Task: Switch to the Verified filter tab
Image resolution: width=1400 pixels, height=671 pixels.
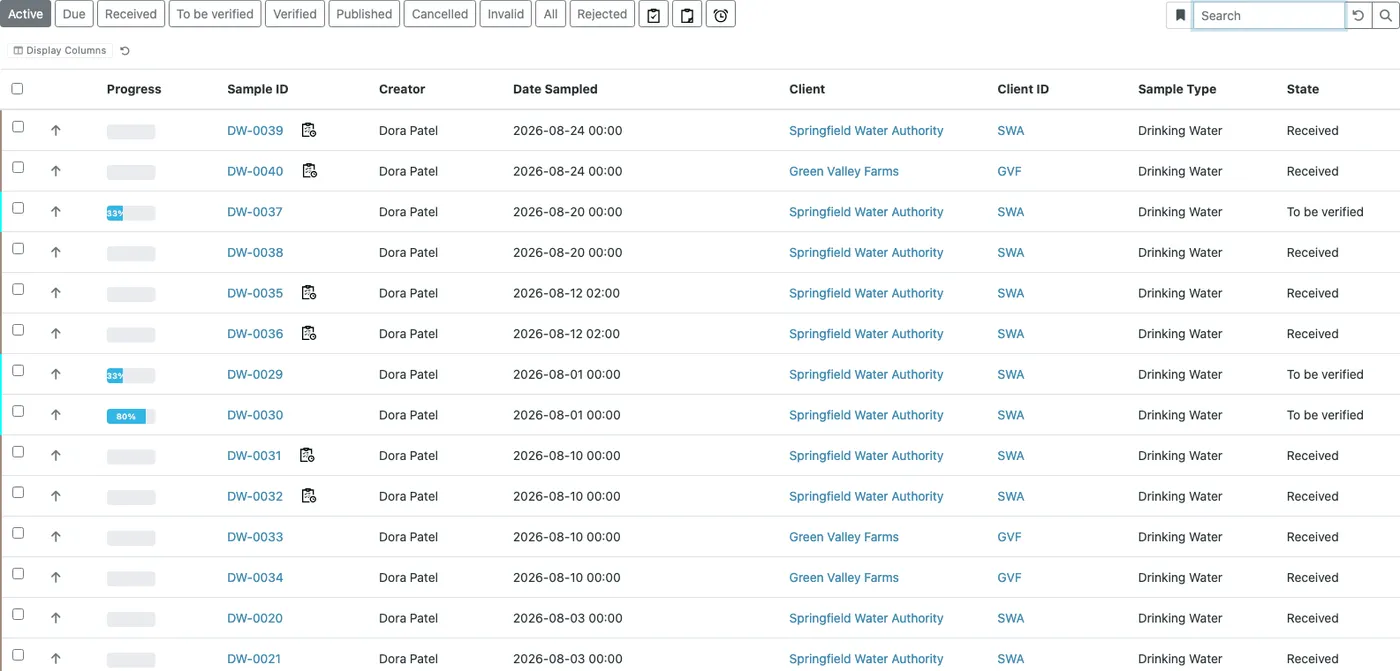Action: coord(295,14)
